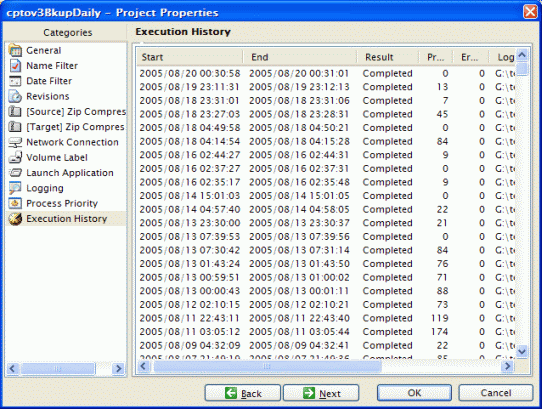This screenshot has width=542, height=409.
Task: Select the Volume Label drive icon
Action: pyautogui.click(x=15, y=157)
